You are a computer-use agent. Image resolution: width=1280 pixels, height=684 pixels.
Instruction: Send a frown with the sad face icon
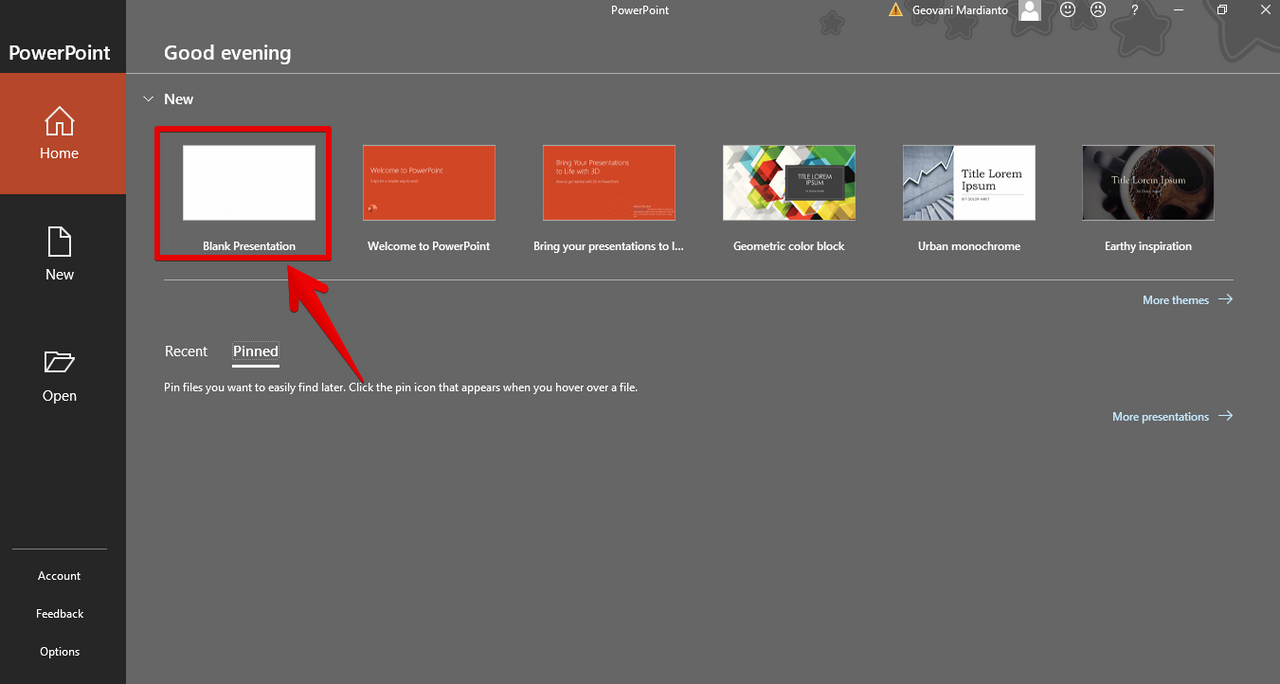tap(1098, 10)
